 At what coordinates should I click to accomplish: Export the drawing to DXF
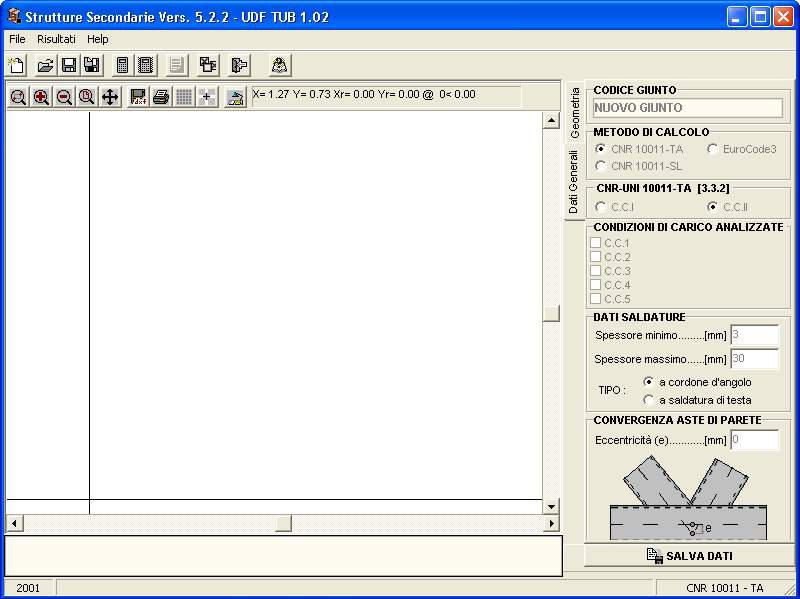pyautogui.click(x=137, y=95)
